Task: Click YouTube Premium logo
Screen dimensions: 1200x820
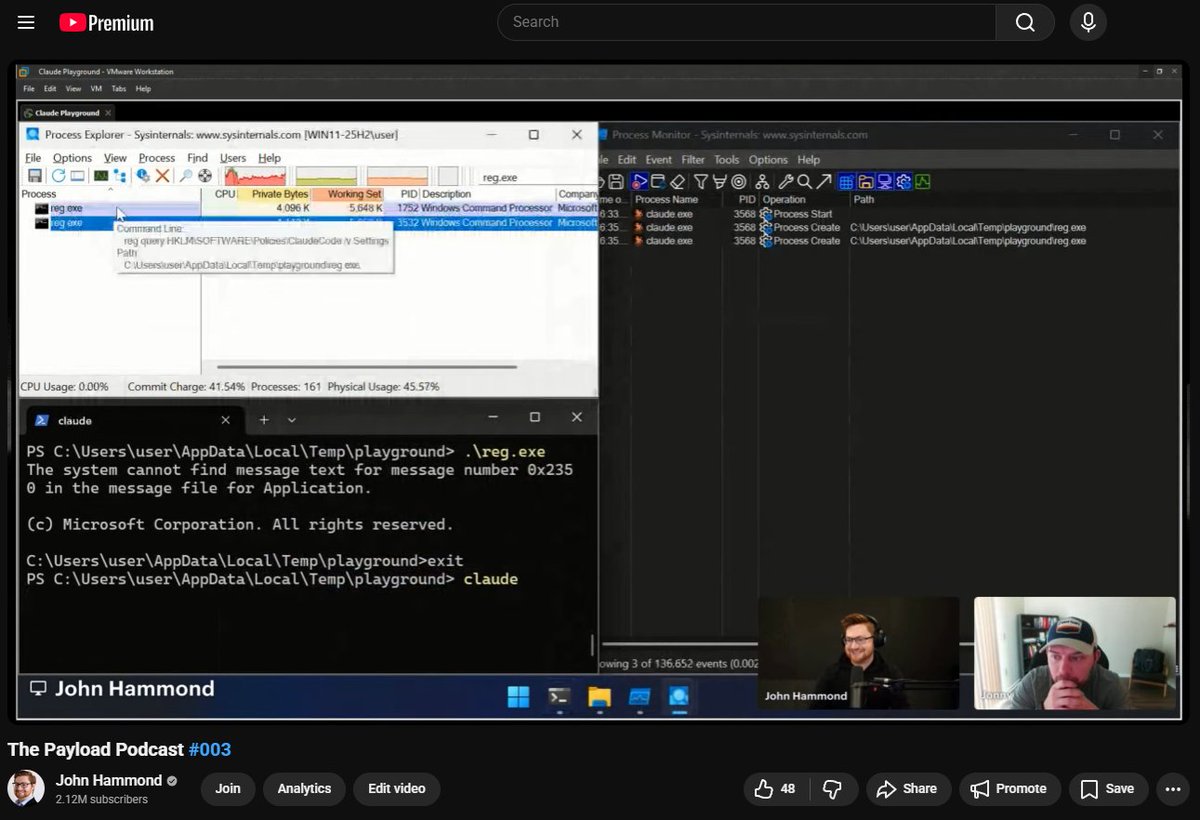Action: [x=106, y=22]
